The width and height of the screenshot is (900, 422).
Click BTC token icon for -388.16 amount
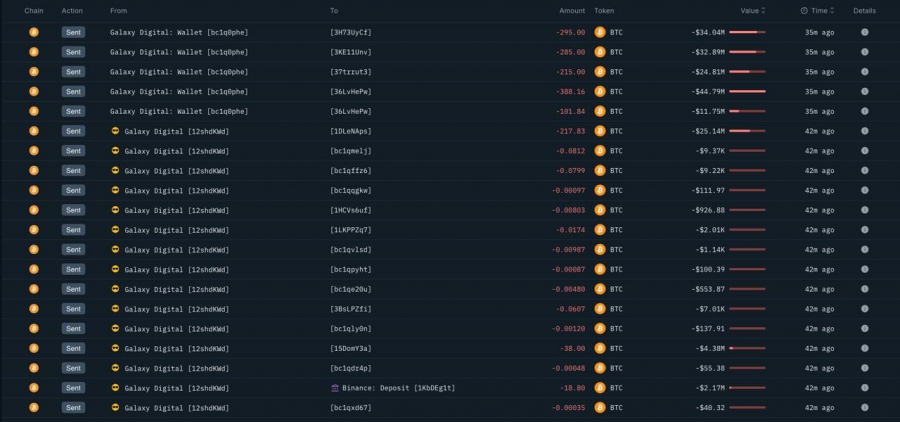click(x=600, y=91)
